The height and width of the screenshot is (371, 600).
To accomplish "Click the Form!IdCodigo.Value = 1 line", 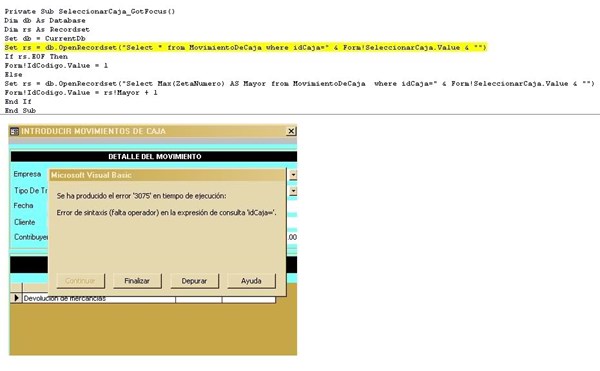I will [x=56, y=66].
